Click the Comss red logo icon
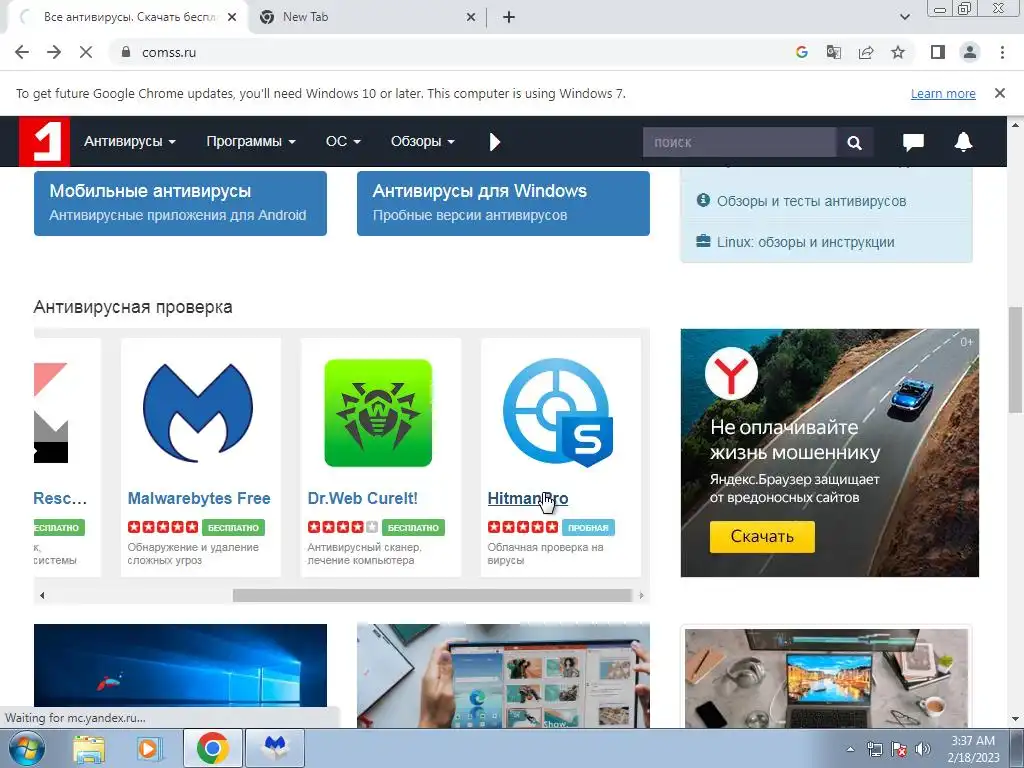 point(44,142)
